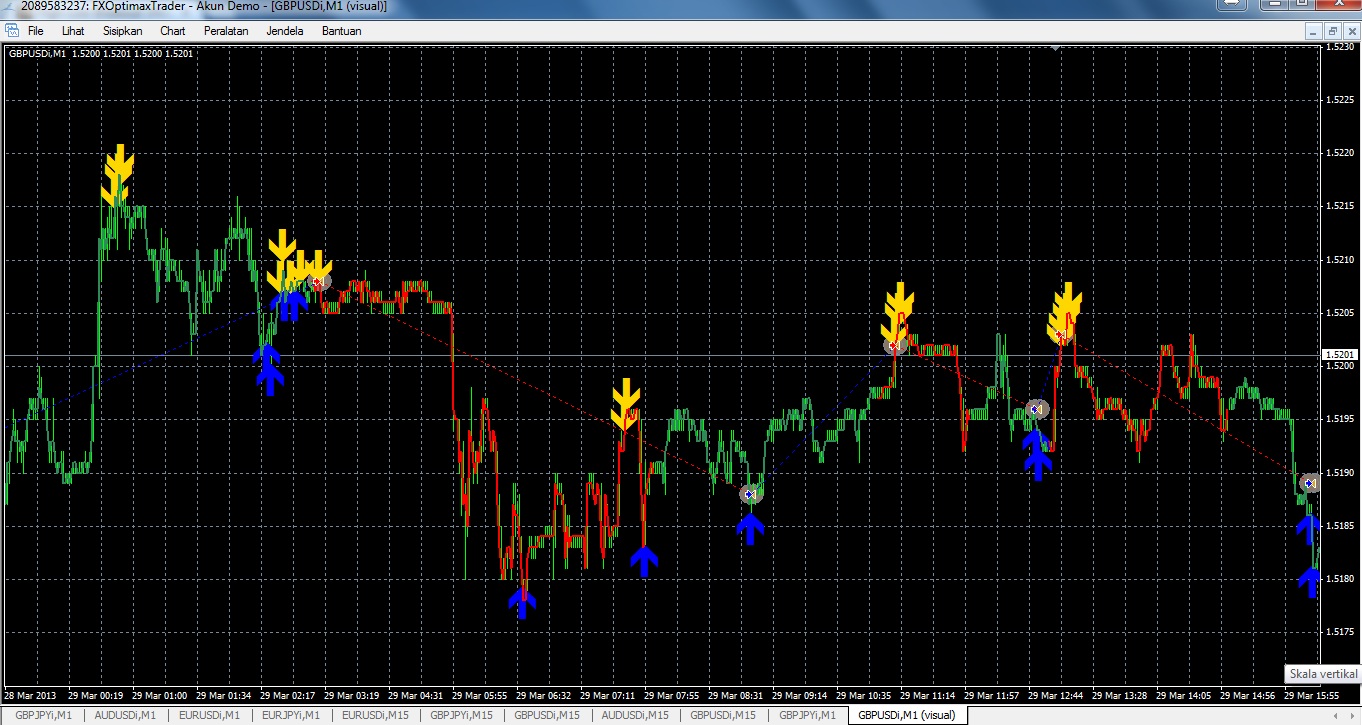Switch to the EURUSDi,M1 chart tab
Viewport: 1362px width, 725px height.
pyautogui.click(x=210, y=715)
